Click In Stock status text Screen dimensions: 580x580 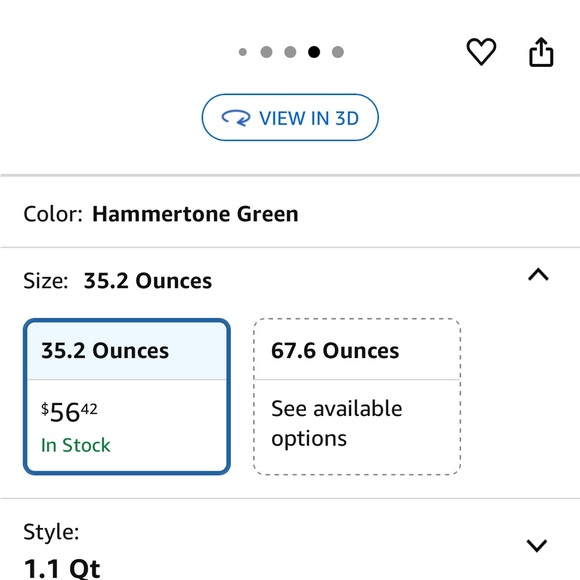[75, 445]
